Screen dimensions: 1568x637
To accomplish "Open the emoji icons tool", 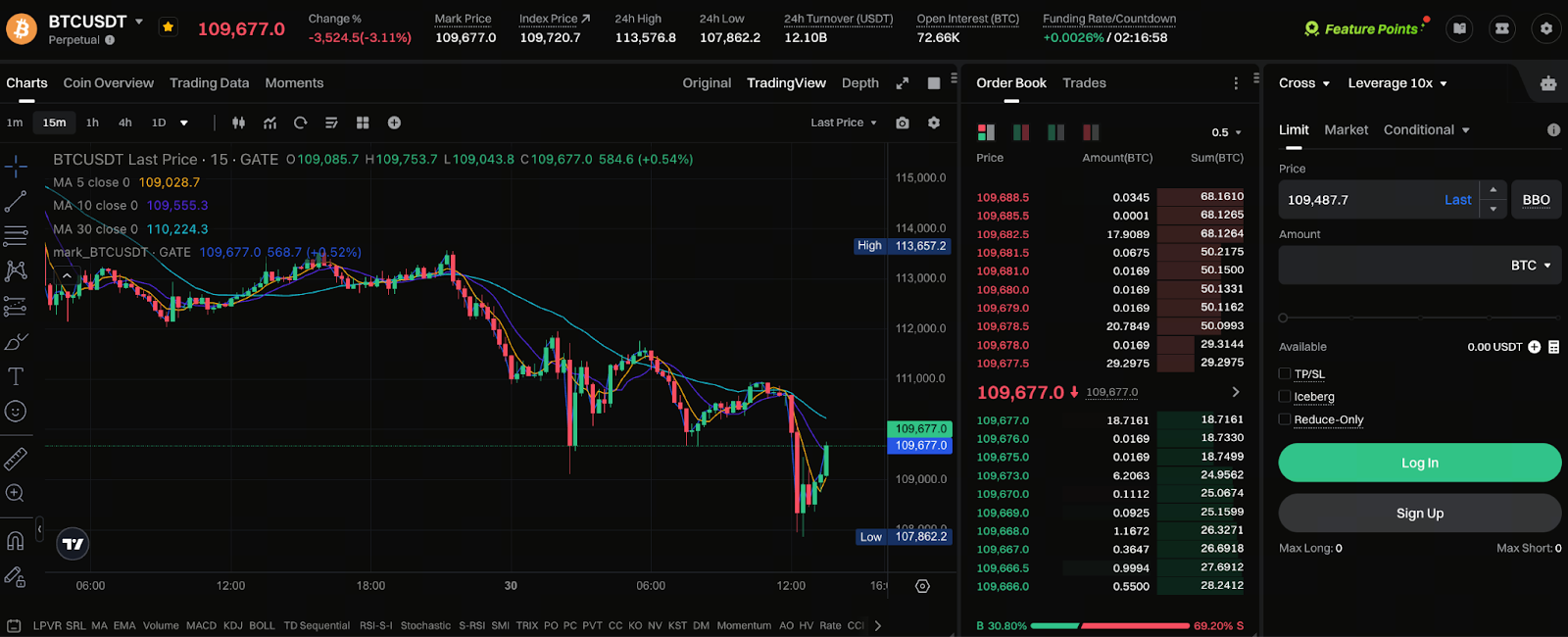I will tap(16, 412).
